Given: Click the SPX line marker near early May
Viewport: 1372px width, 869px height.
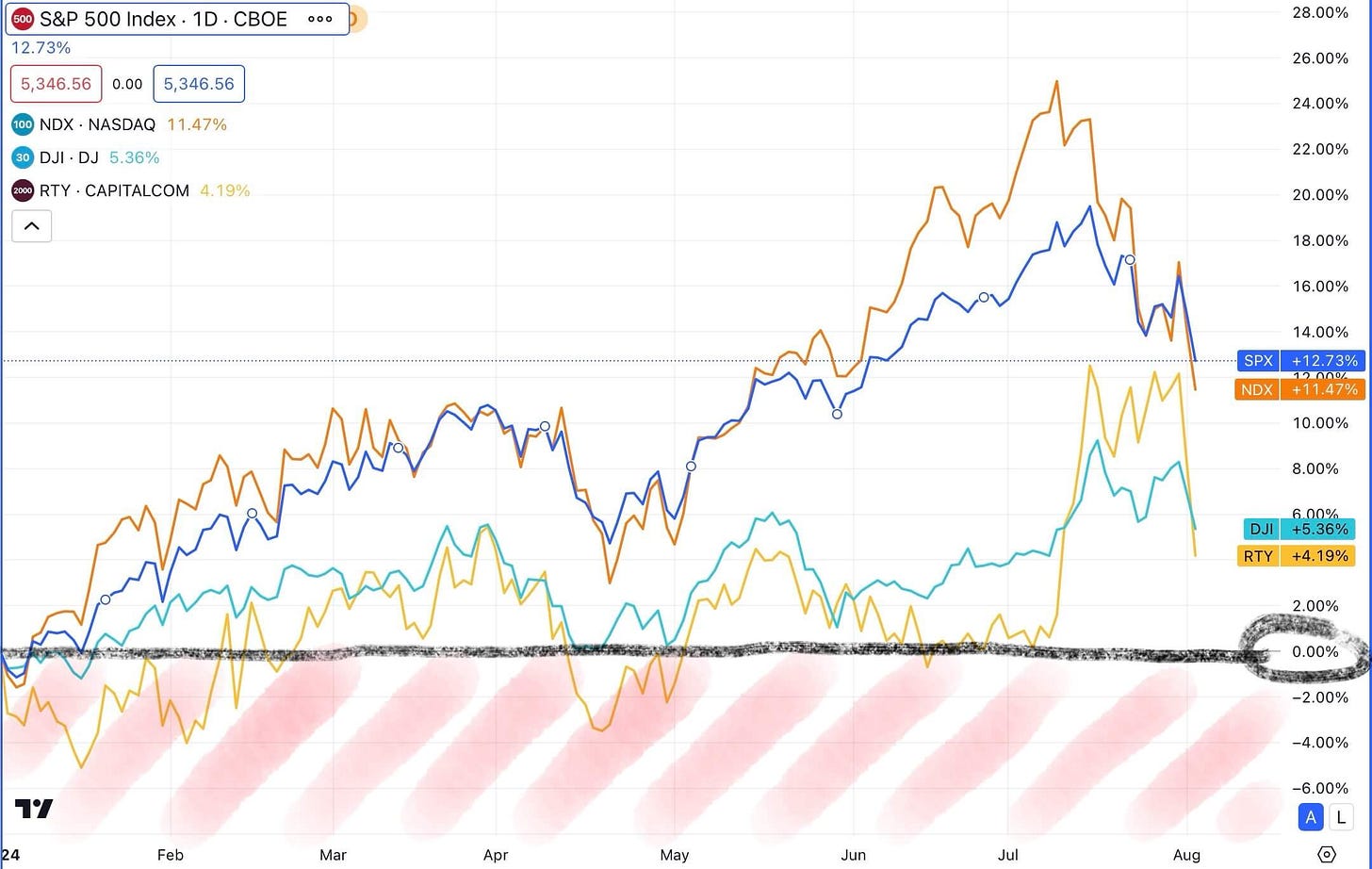Looking at the screenshot, I should point(691,467).
